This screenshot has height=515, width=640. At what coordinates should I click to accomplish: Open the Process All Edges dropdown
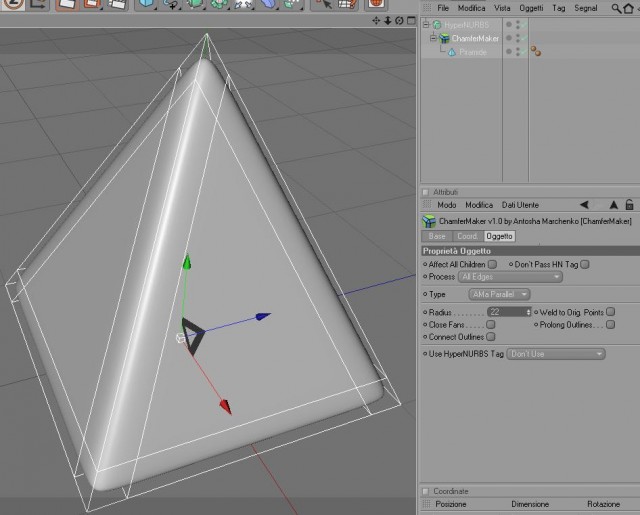click(510, 277)
